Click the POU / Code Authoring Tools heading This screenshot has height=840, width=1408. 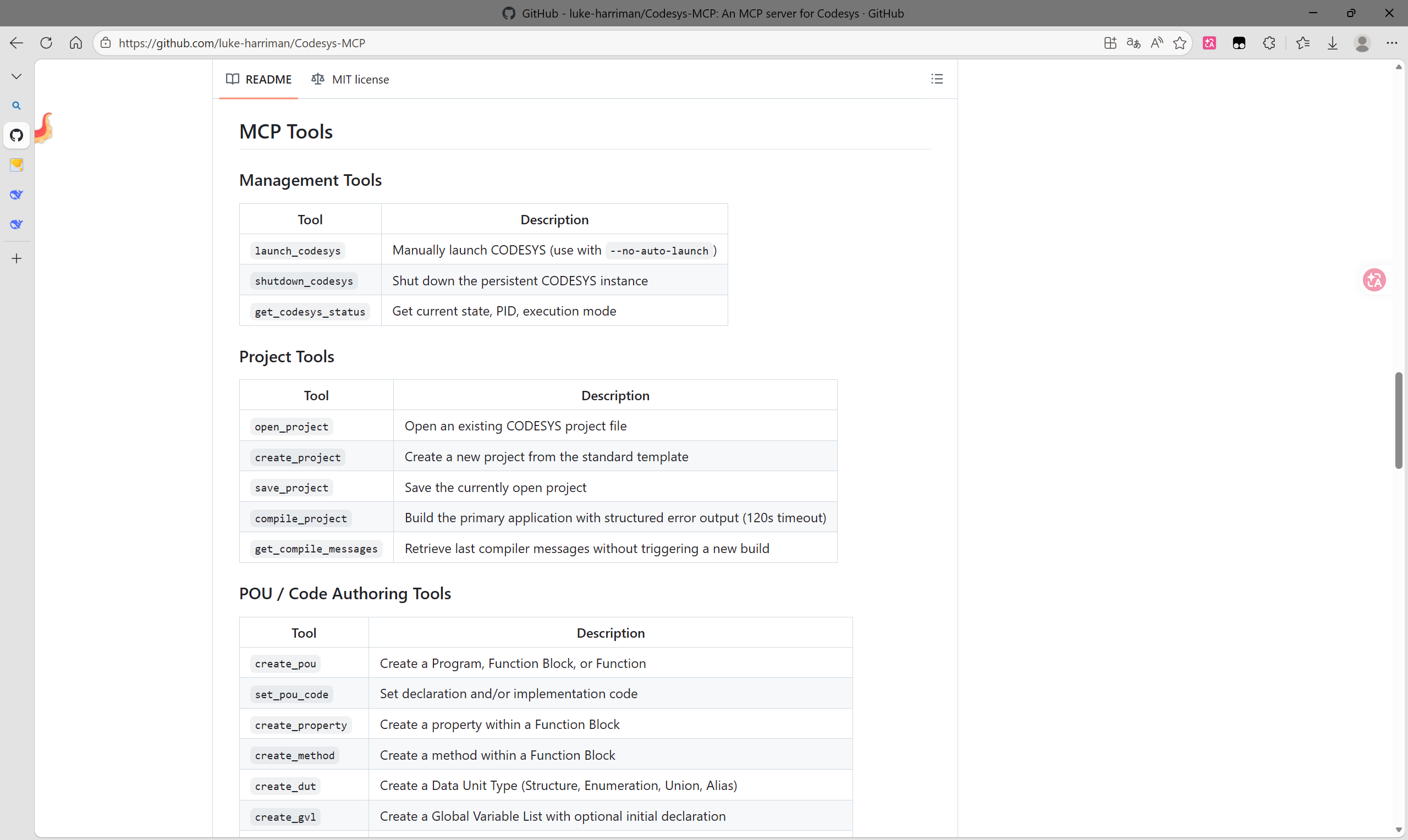(345, 594)
